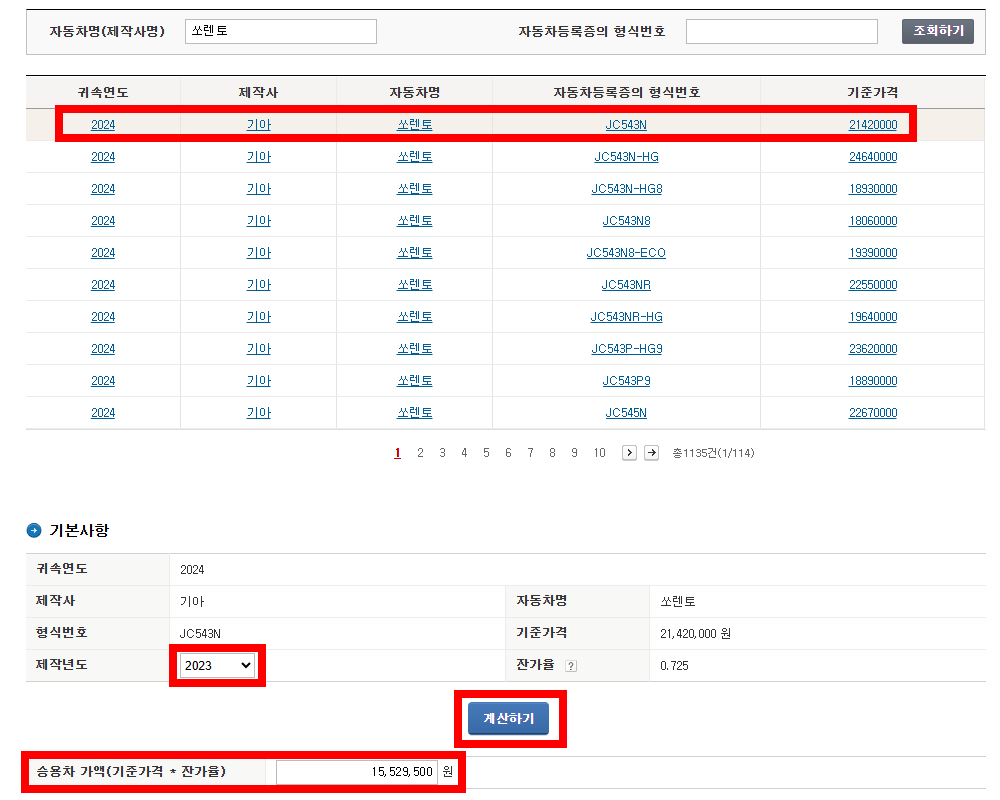
Task: Click the 0.725 잔가율 value
Action: [674, 666]
